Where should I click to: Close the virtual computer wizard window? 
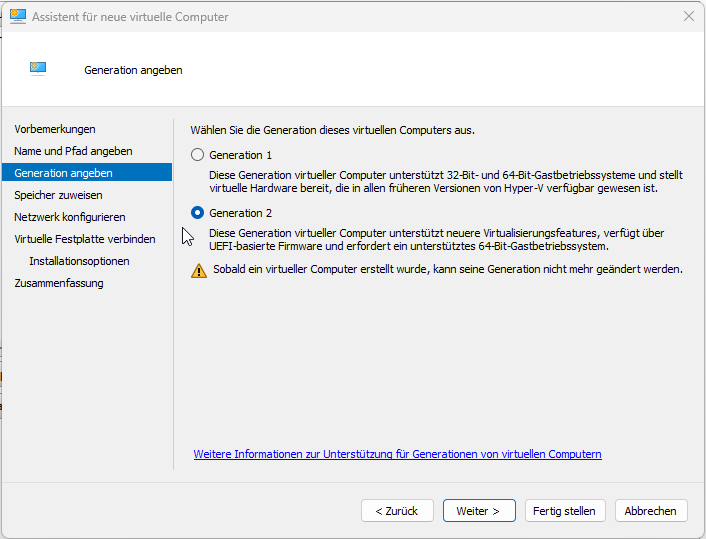(x=688, y=17)
